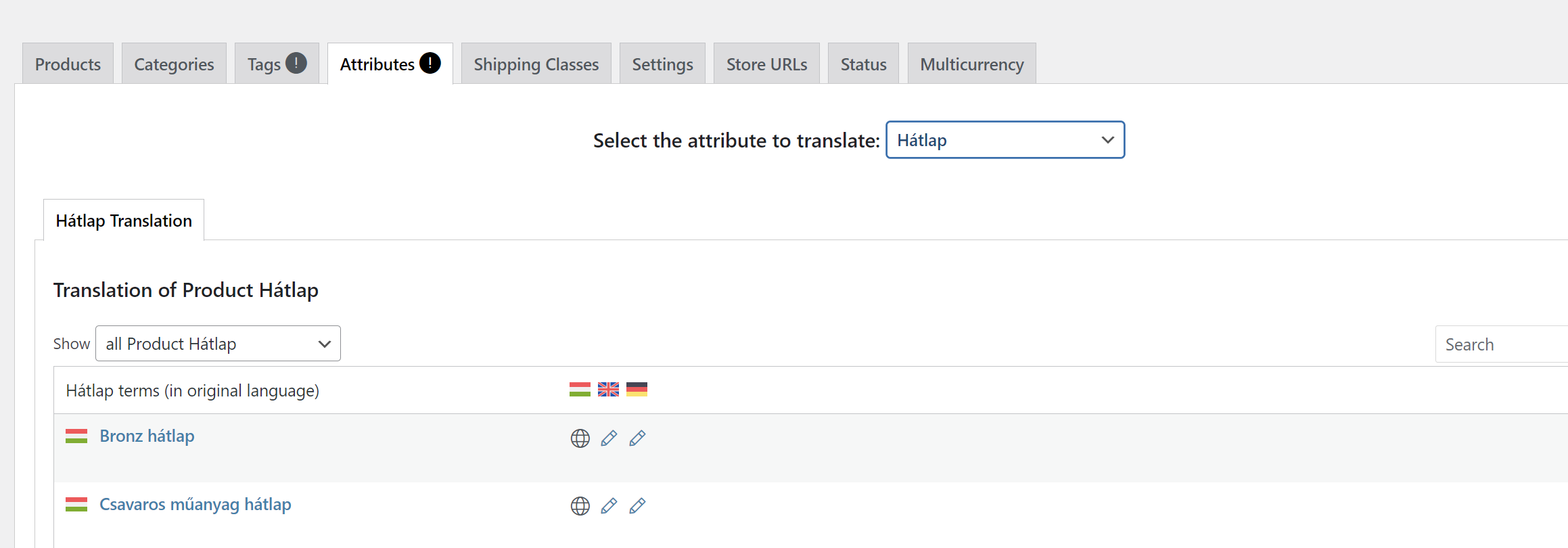Click the globe icon for Csavaros műanyag hátlap
Viewport: 1568px width, 548px height.
580,506
